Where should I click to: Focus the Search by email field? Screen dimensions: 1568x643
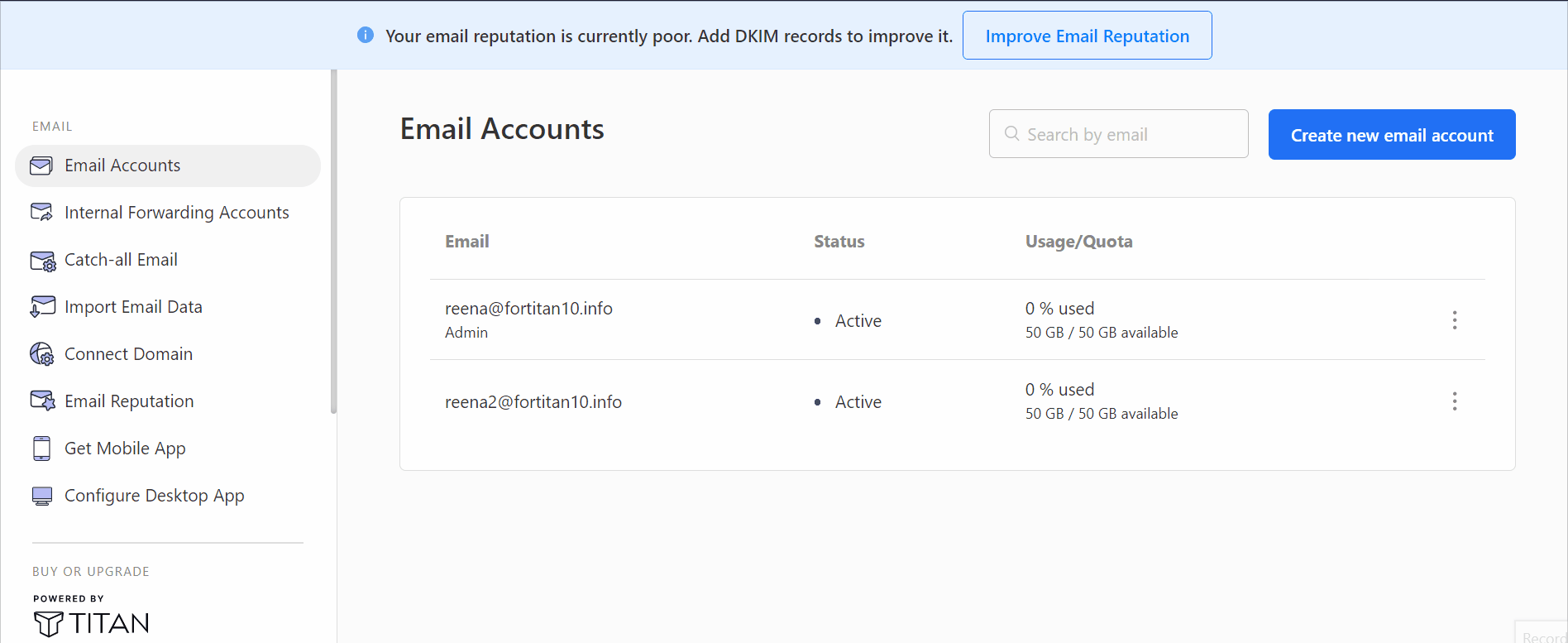click(x=1119, y=134)
